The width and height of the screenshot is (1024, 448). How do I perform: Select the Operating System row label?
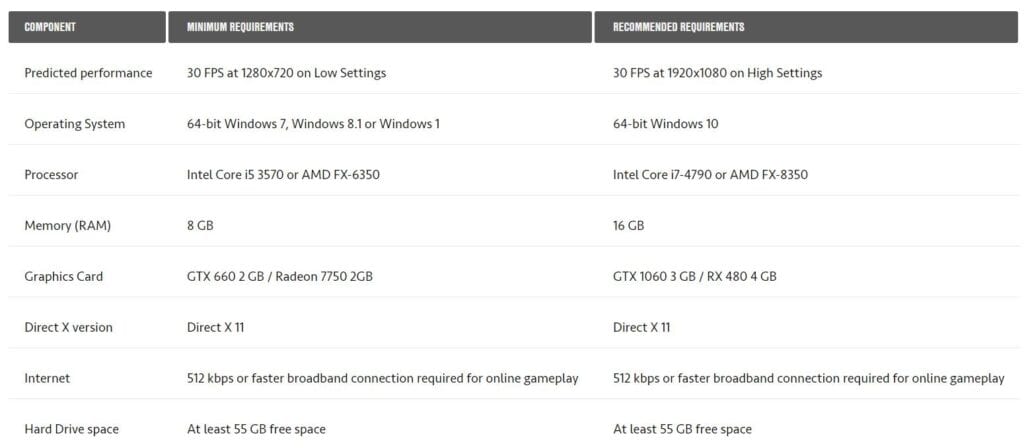pos(74,124)
